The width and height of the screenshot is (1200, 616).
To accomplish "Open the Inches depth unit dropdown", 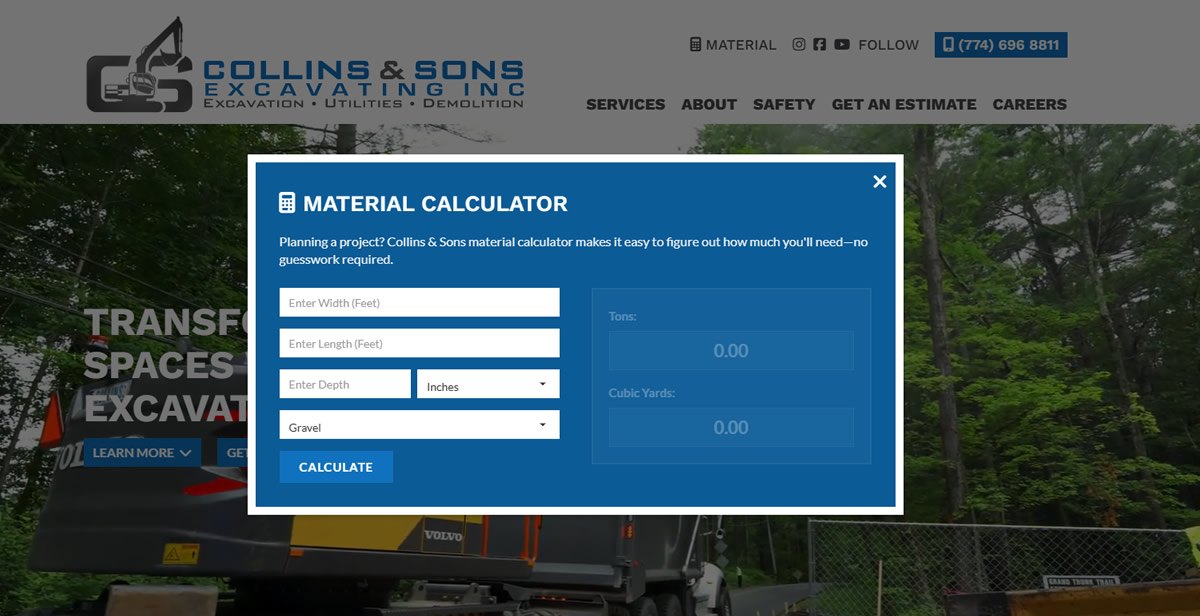I will tap(488, 385).
